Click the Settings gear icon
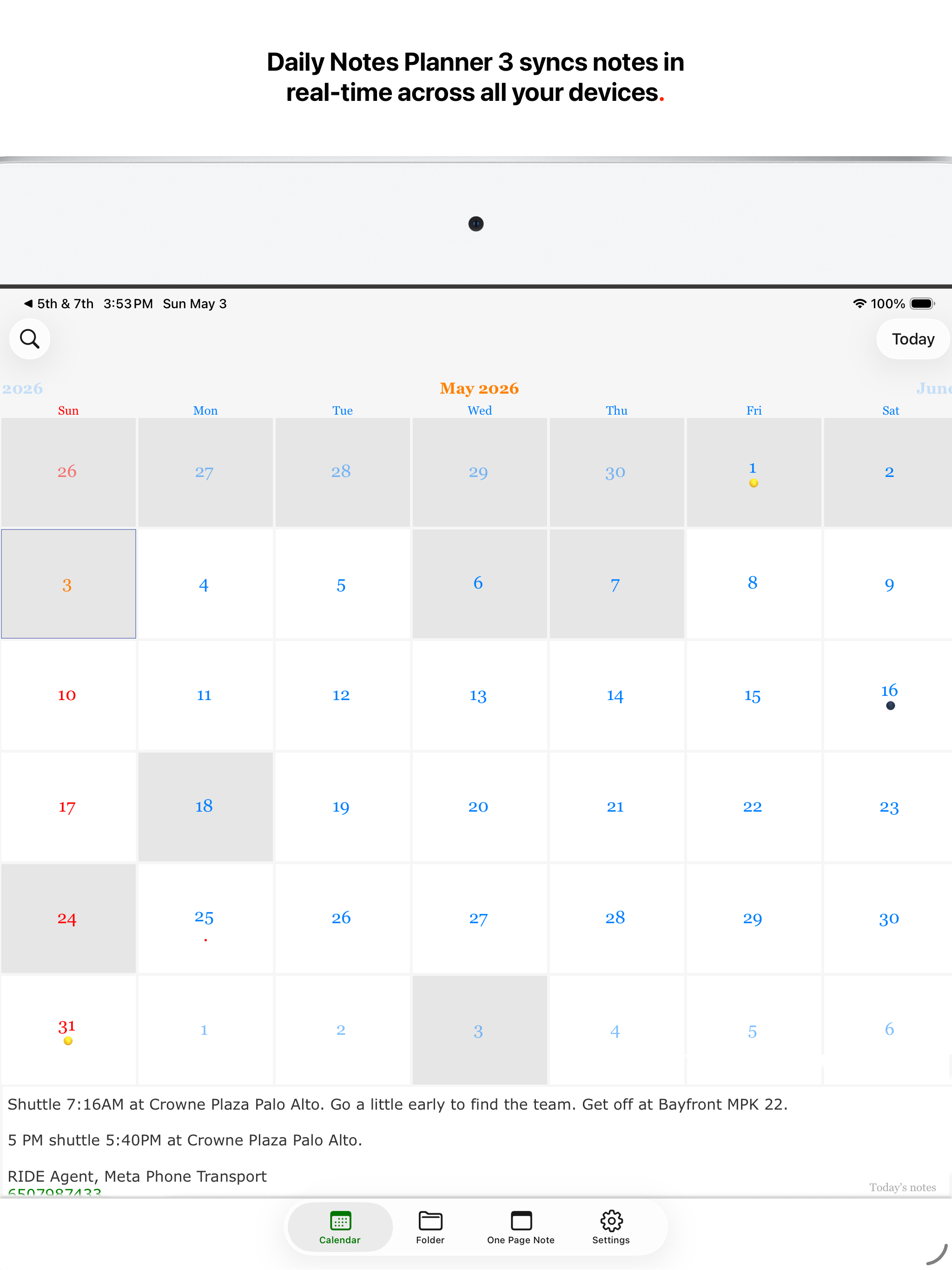This screenshot has width=952, height=1270. click(x=612, y=1220)
